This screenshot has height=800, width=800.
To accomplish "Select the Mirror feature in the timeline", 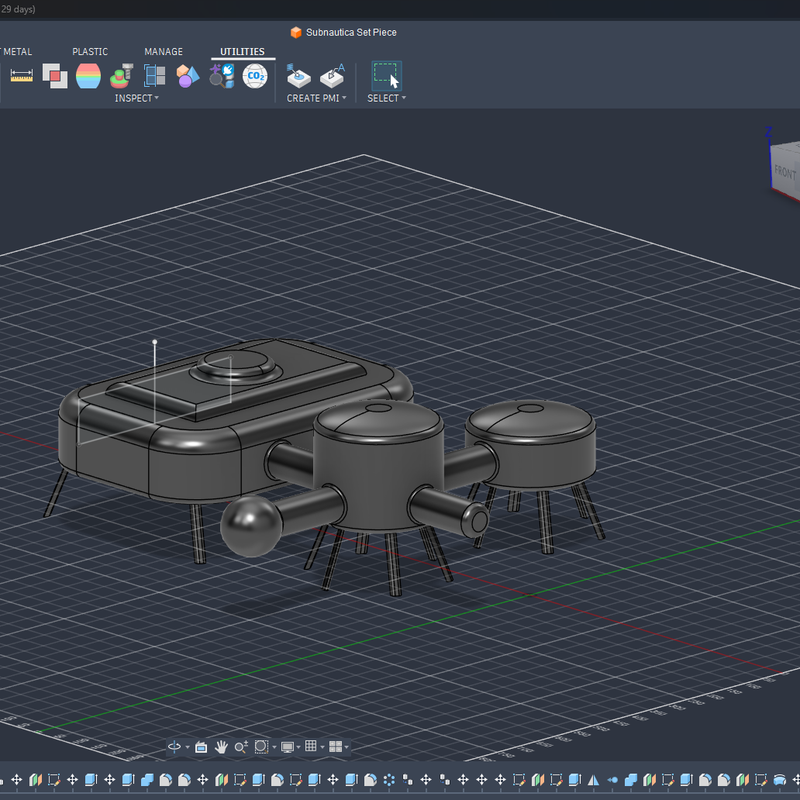I will pos(593,780).
